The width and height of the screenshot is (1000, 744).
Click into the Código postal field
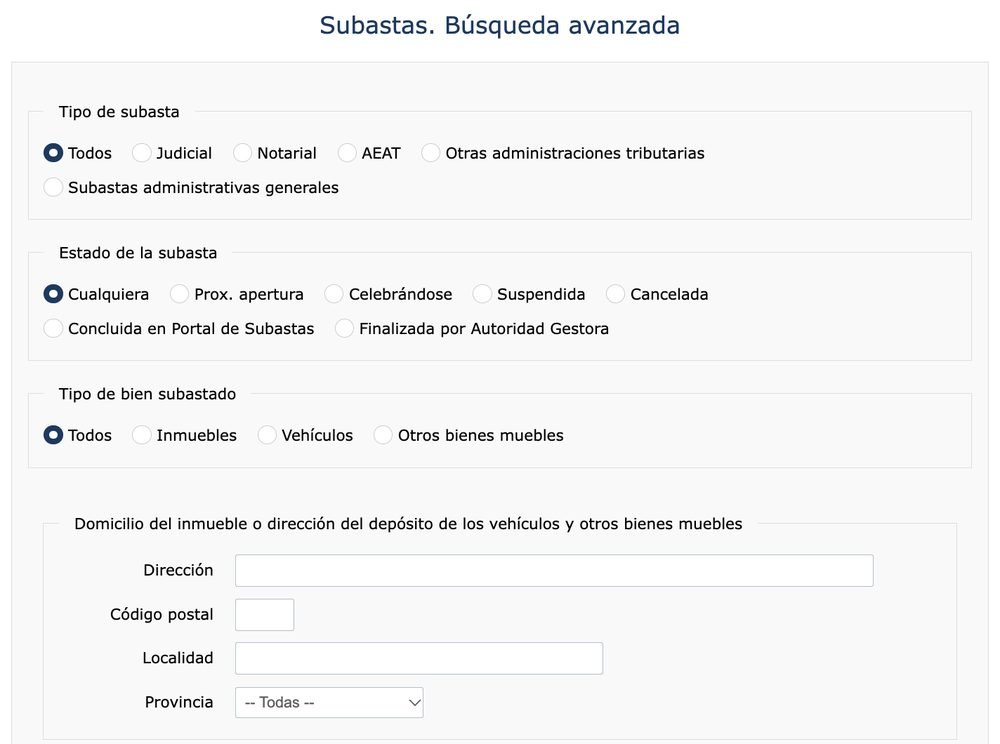click(x=265, y=615)
